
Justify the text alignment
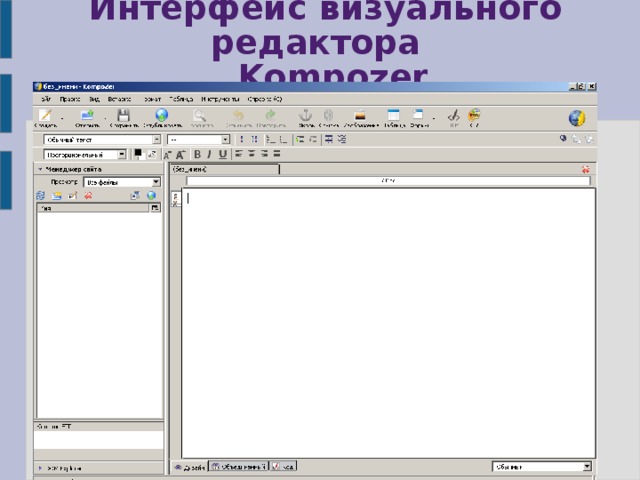click(277, 154)
